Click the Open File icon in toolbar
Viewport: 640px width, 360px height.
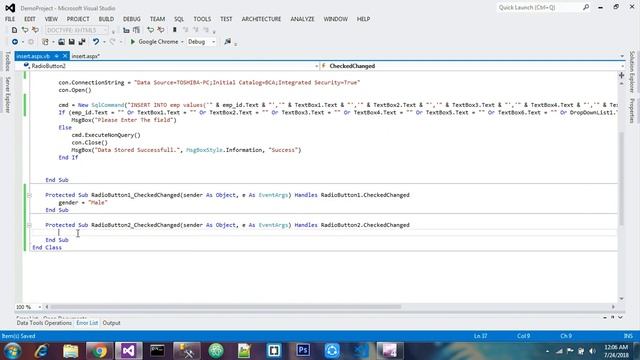tap(61, 42)
